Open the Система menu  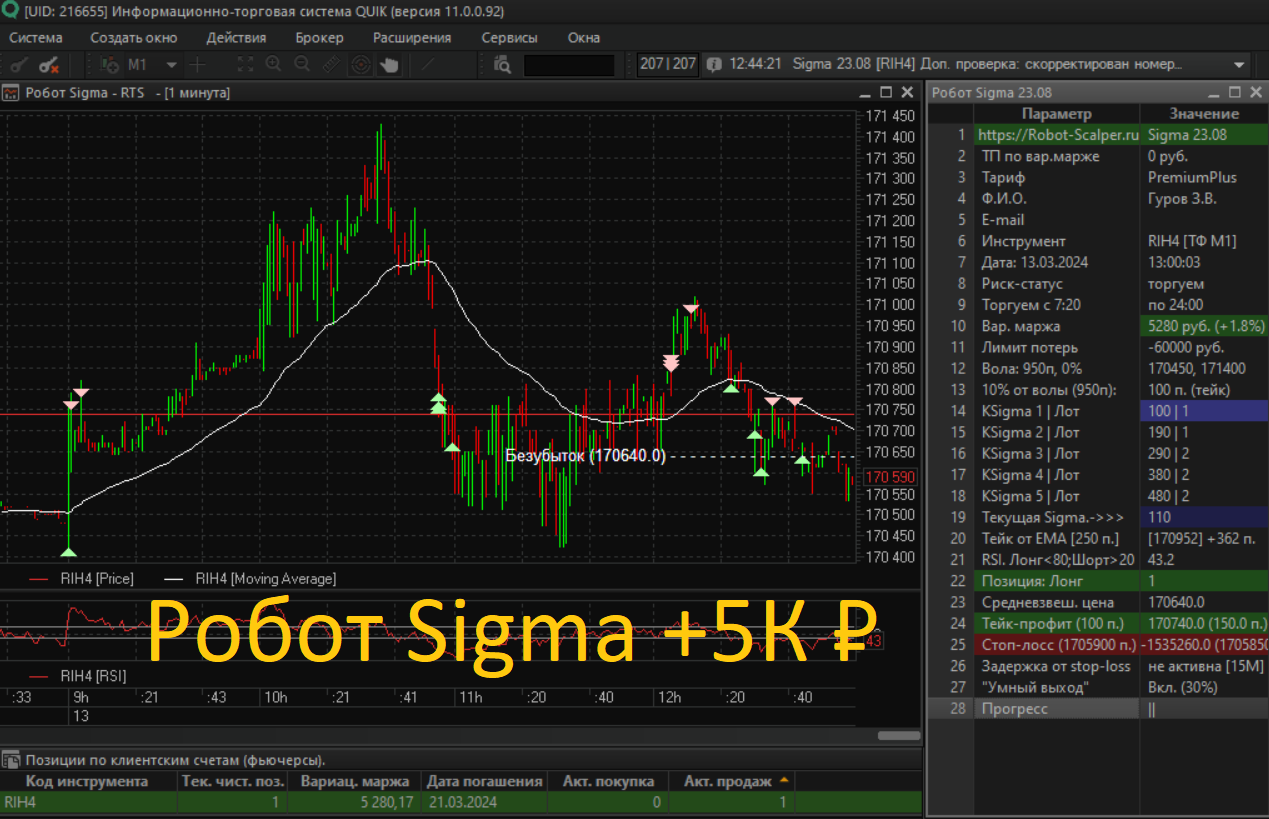pos(36,38)
